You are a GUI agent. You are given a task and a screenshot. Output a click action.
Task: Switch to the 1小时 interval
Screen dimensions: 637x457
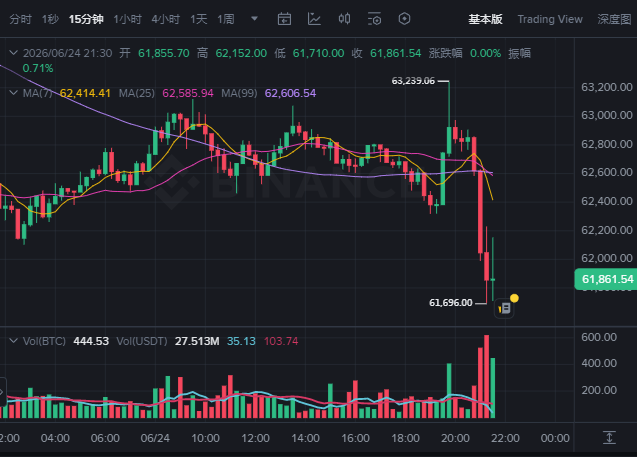tap(128, 19)
